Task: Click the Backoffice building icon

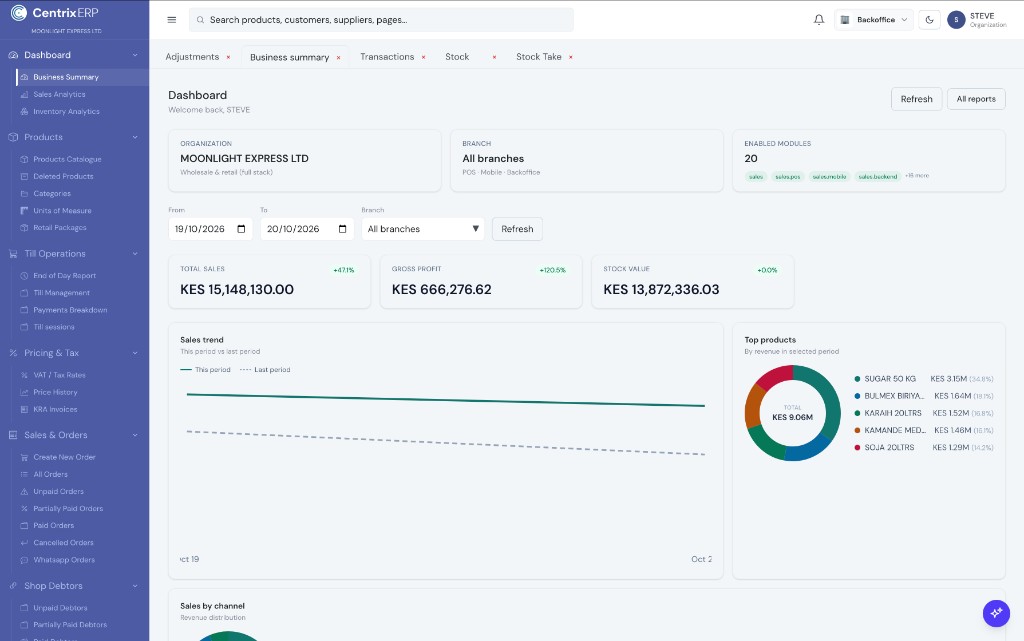Action: [844, 20]
